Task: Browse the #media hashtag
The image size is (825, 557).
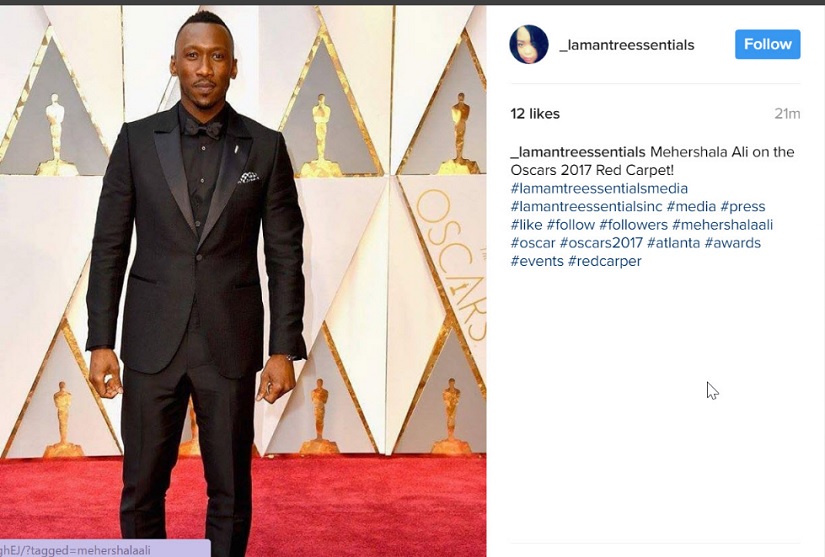Action: pos(691,206)
